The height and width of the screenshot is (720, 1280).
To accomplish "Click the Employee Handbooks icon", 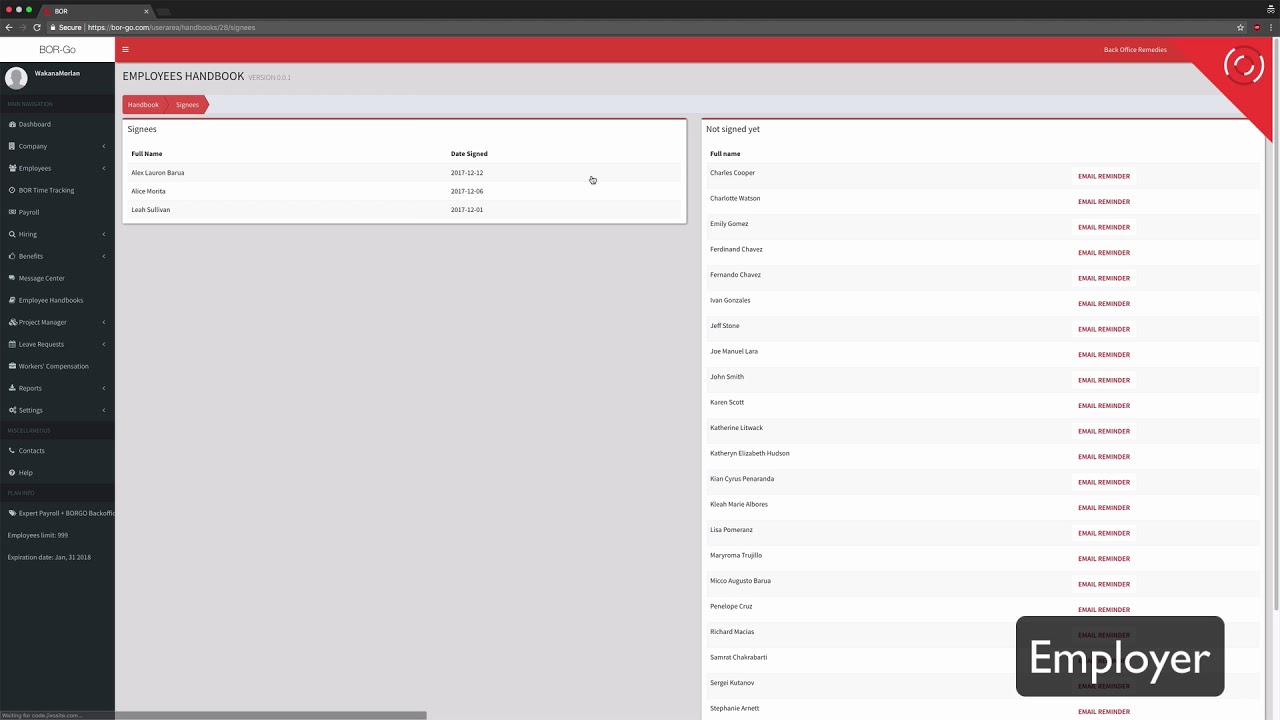I will click(x=12, y=300).
